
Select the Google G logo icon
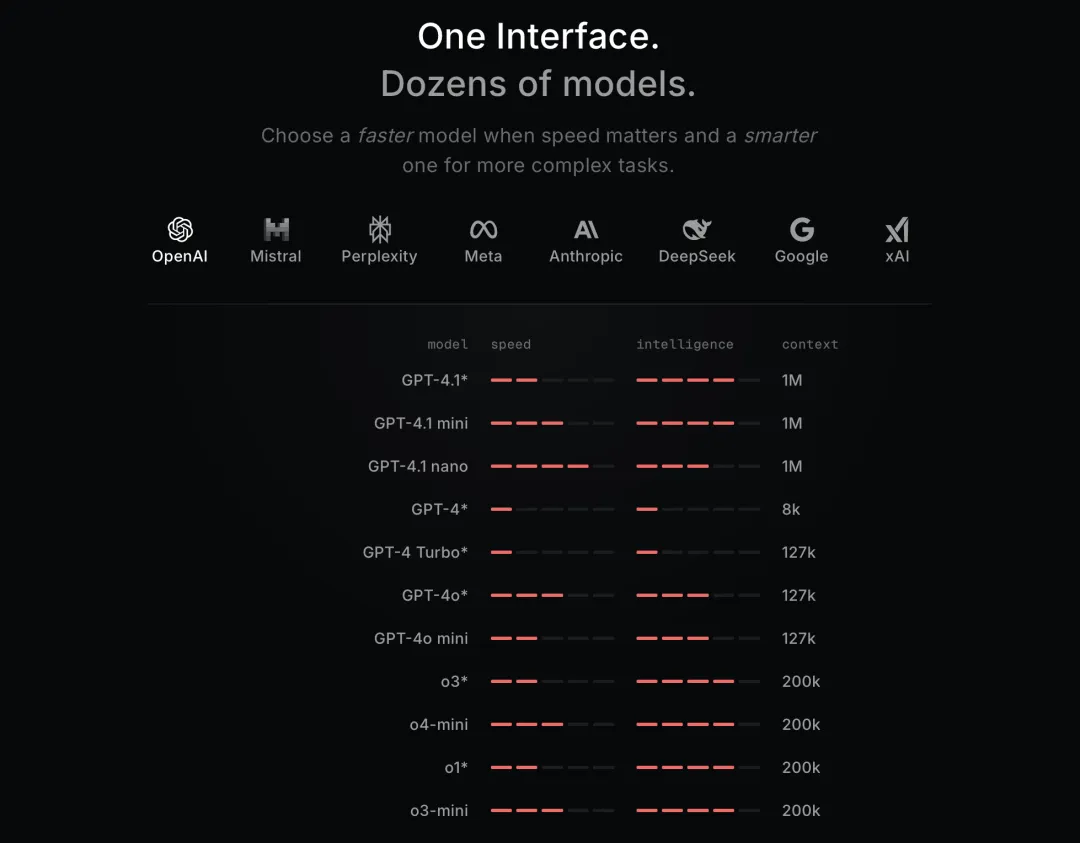click(801, 230)
